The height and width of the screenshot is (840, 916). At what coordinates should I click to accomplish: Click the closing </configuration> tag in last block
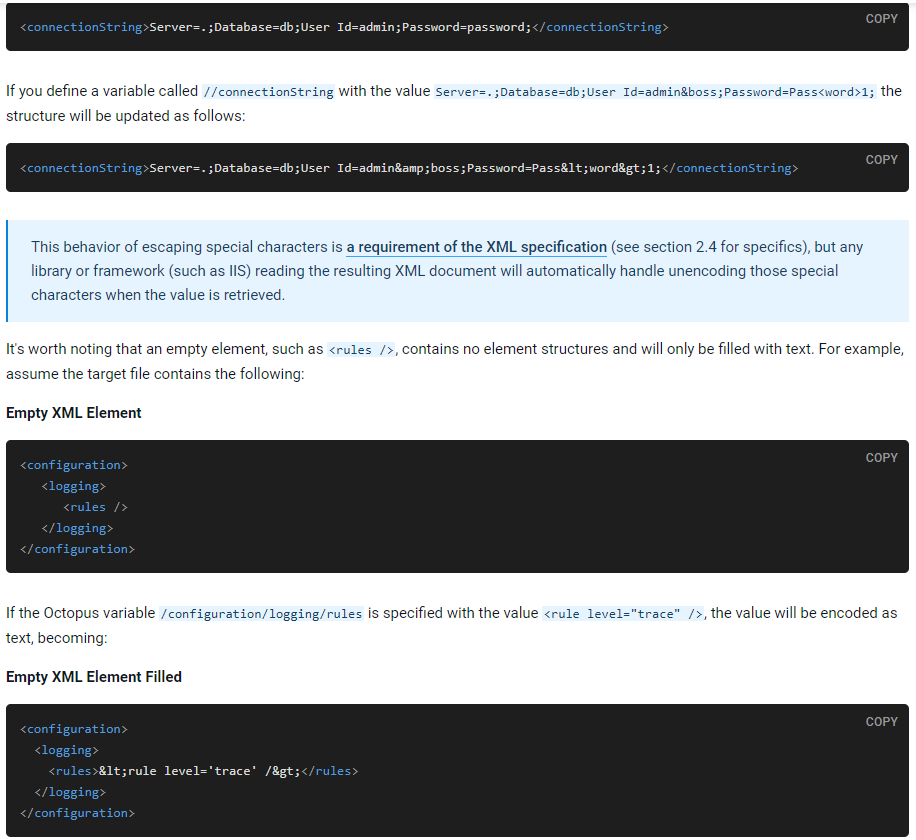[77, 813]
